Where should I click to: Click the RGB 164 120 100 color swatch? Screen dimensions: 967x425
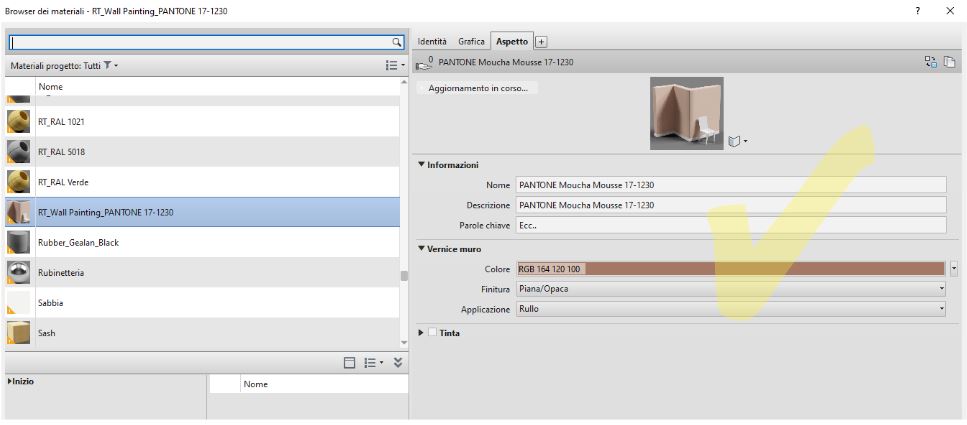[730, 269]
